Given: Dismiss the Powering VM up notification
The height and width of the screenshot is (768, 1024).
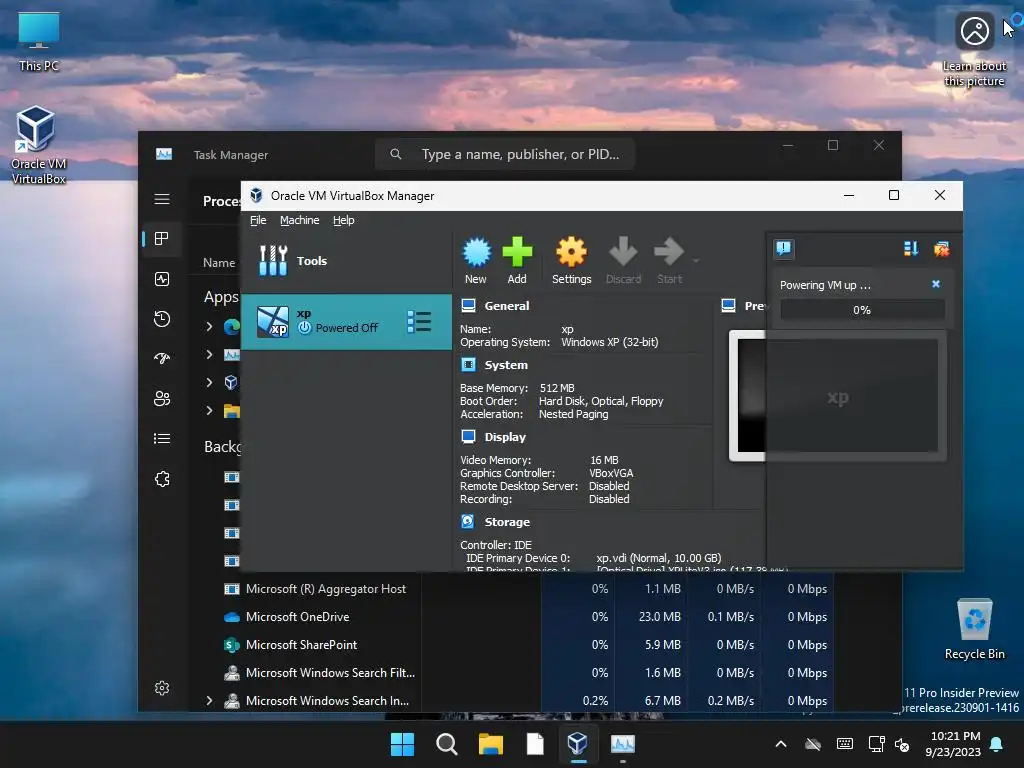Looking at the screenshot, I should tap(936, 284).
